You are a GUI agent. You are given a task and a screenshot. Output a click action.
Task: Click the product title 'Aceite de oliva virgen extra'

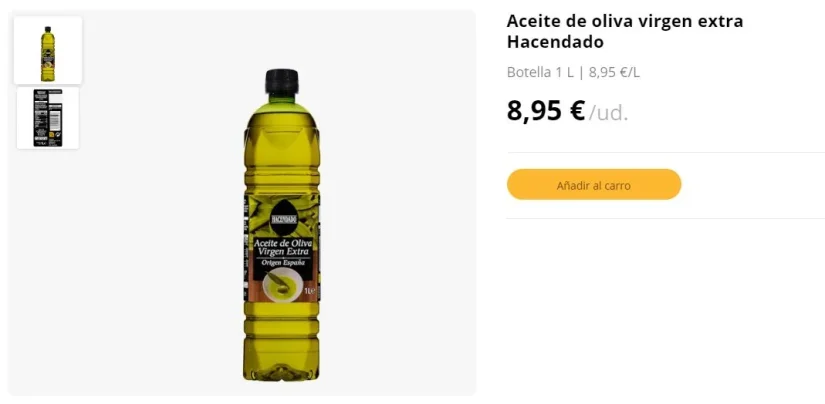pyautogui.click(x=625, y=22)
